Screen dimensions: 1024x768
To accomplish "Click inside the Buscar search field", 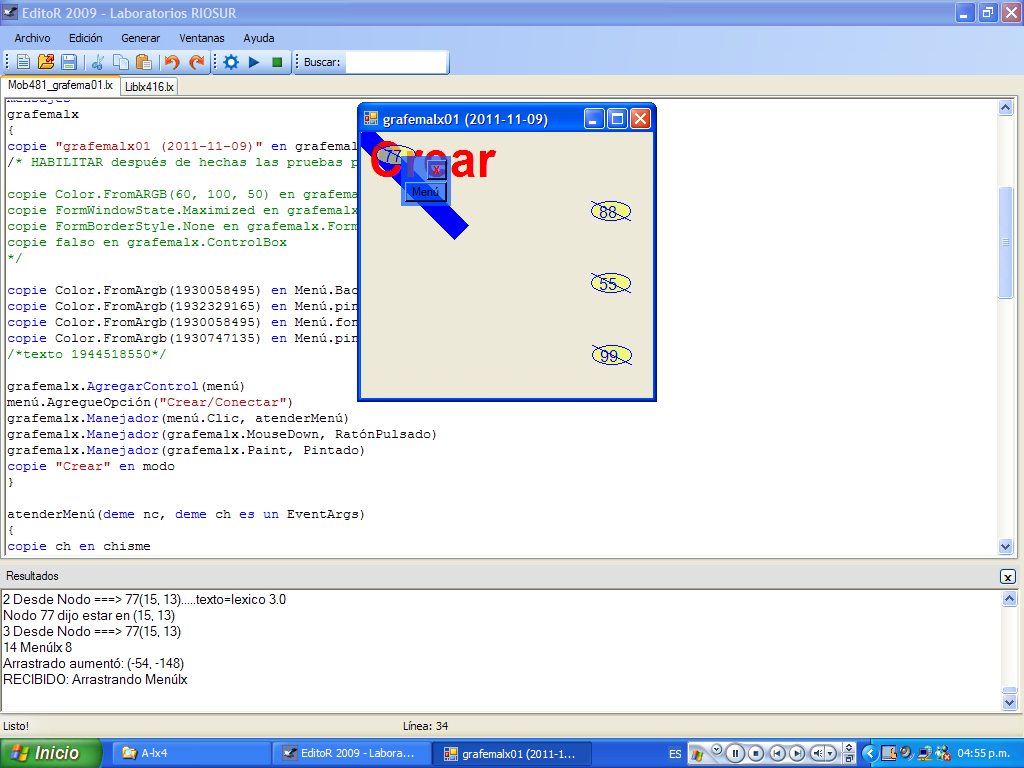I will point(395,62).
